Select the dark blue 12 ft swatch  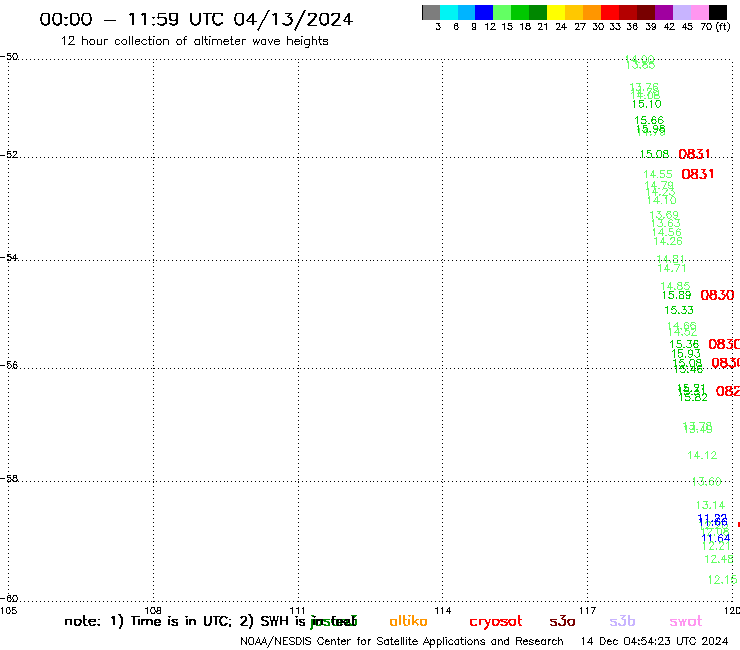(x=484, y=13)
